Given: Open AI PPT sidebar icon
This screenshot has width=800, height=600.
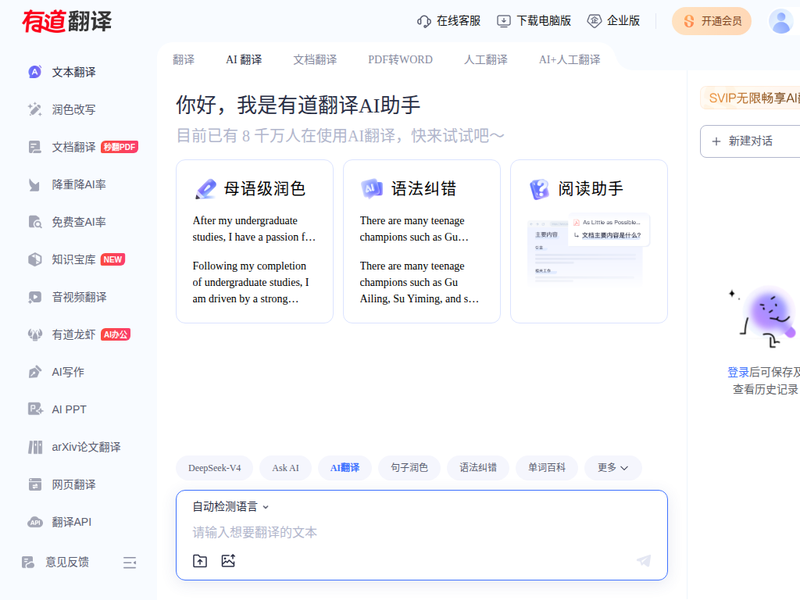Looking at the screenshot, I should [x=35, y=409].
